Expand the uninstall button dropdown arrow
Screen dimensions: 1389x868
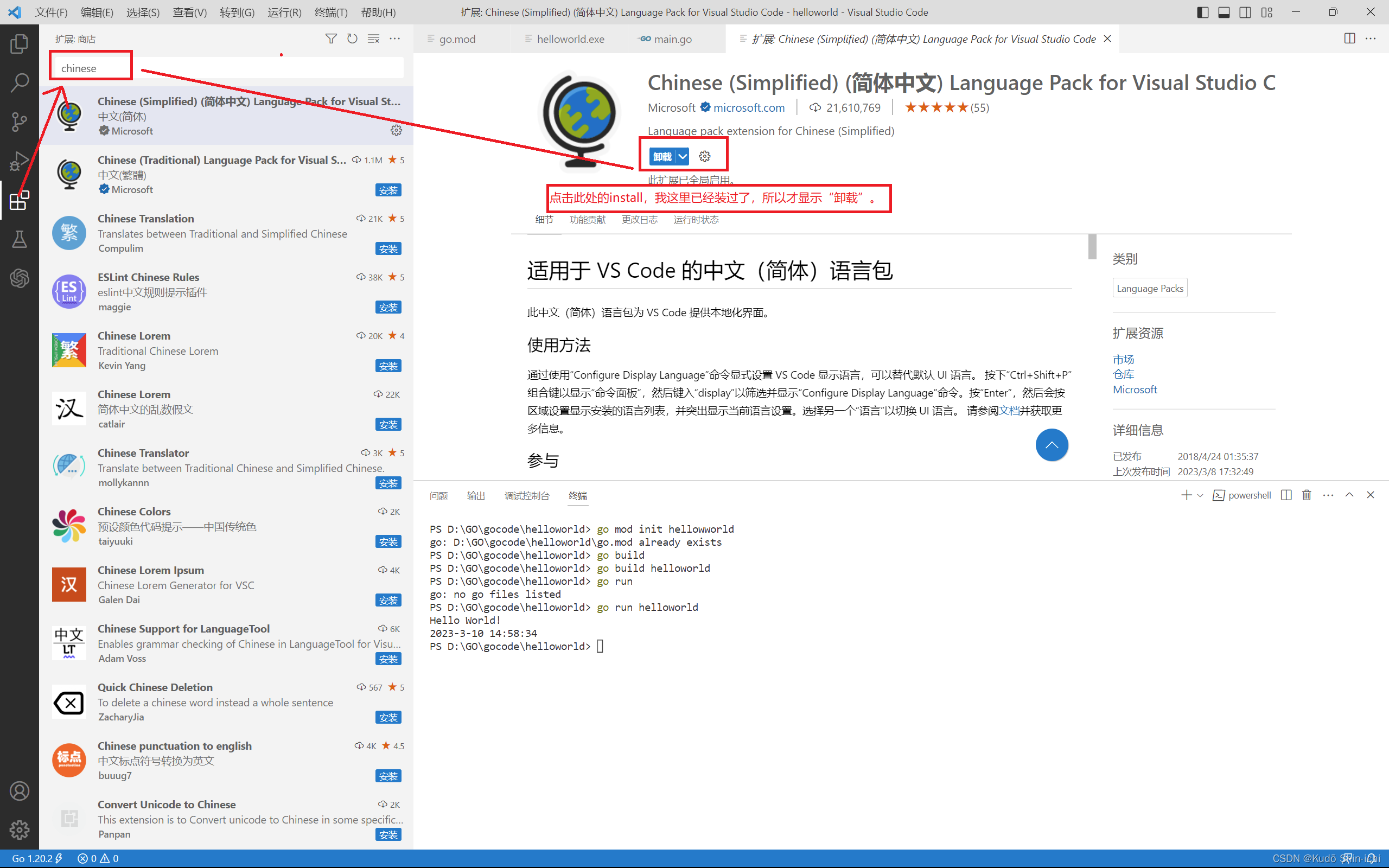(x=683, y=156)
